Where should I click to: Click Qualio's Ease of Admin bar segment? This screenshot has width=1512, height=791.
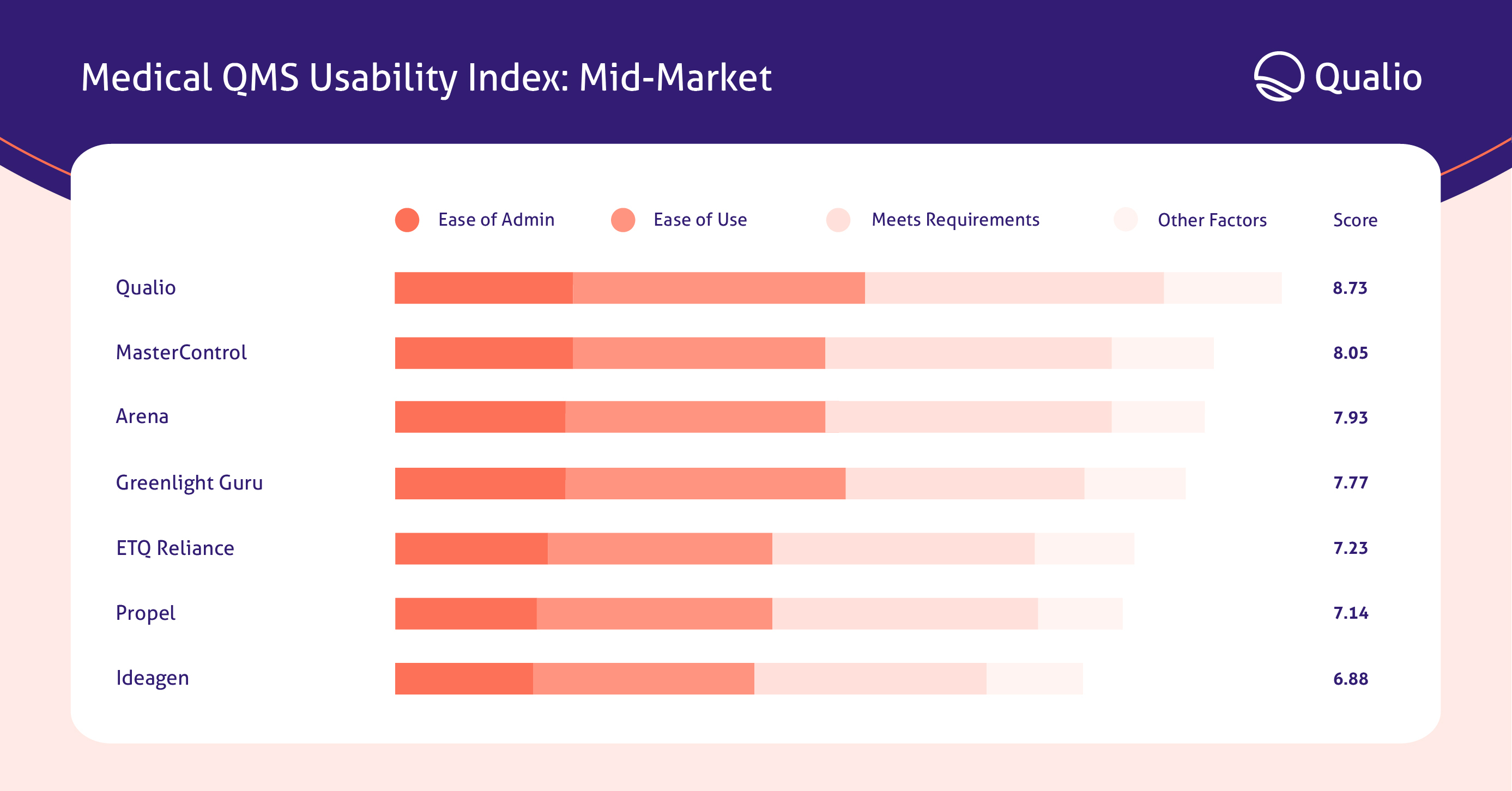click(483, 288)
